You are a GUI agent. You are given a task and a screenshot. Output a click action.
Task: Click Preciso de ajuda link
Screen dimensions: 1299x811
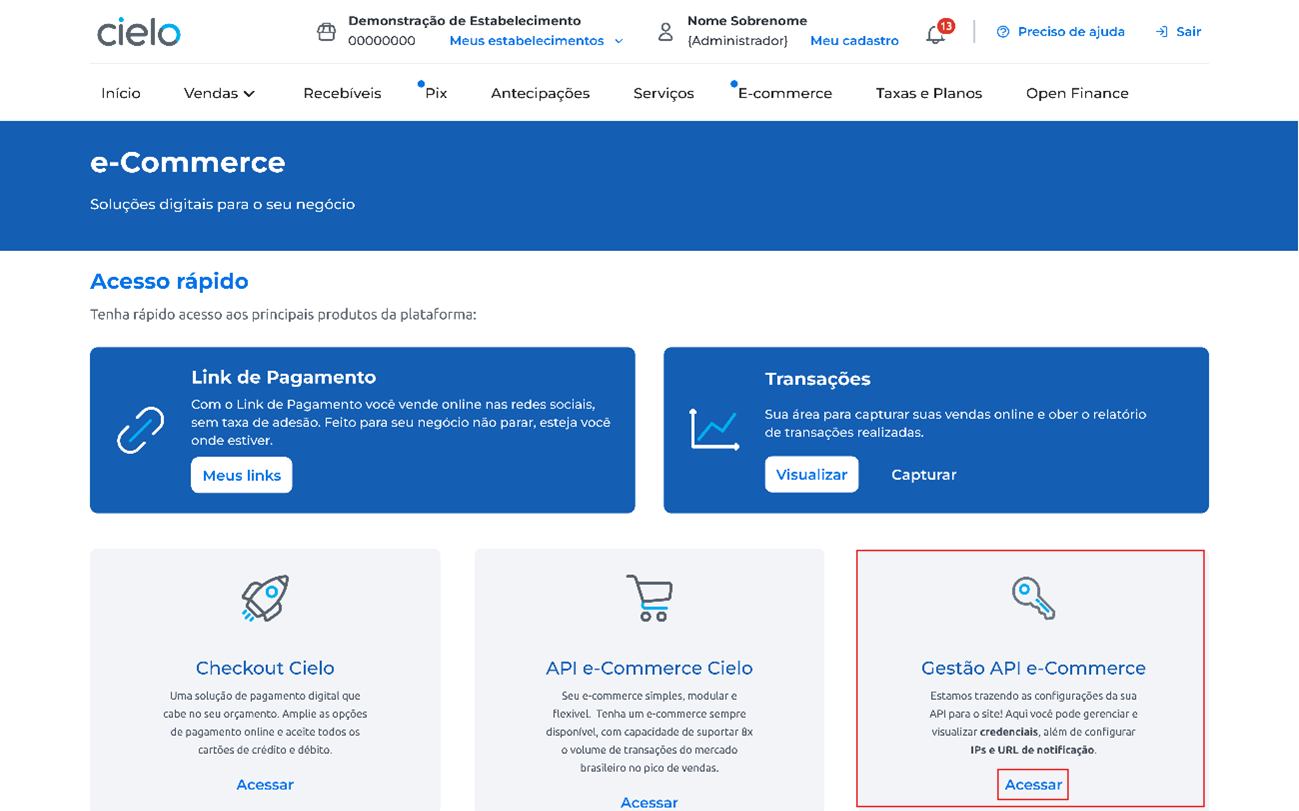coord(1071,32)
